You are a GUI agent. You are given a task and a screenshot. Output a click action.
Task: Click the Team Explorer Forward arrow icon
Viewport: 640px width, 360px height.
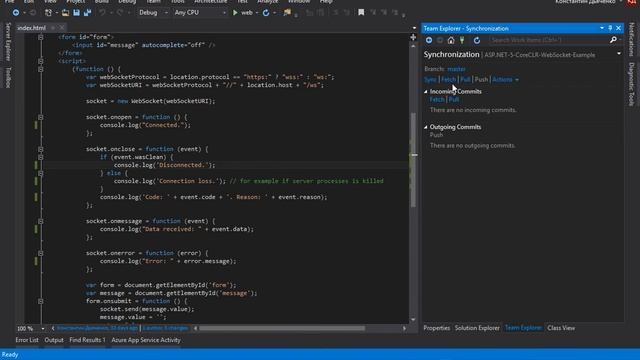tap(440, 40)
